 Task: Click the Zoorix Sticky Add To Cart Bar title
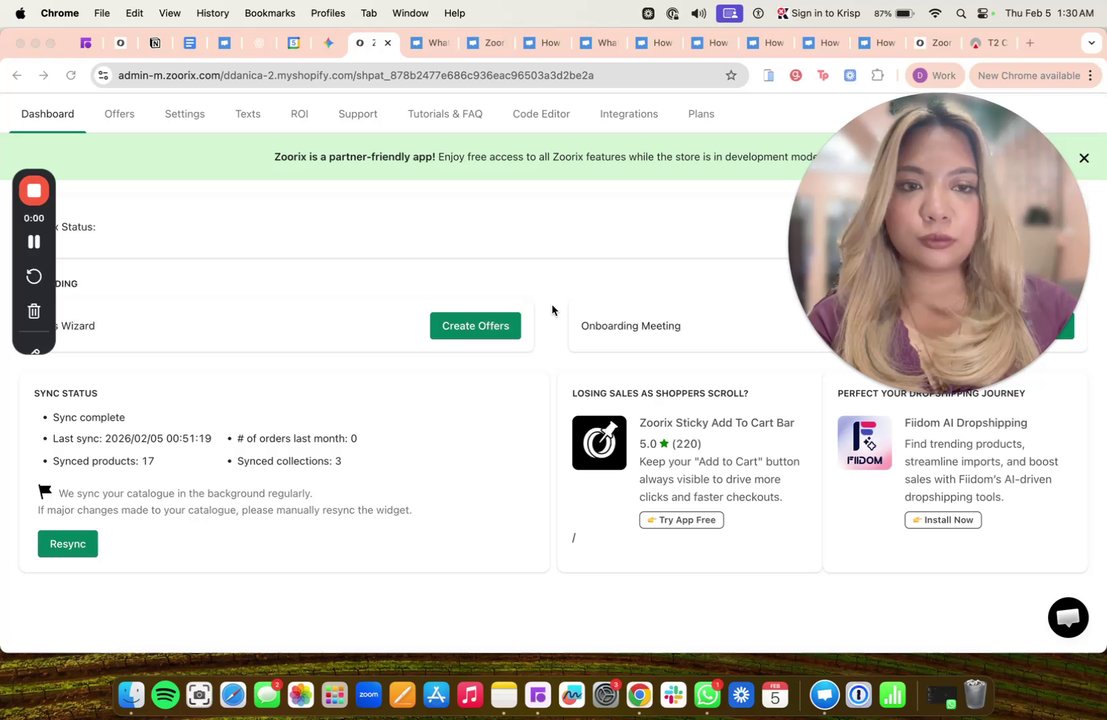tap(717, 423)
